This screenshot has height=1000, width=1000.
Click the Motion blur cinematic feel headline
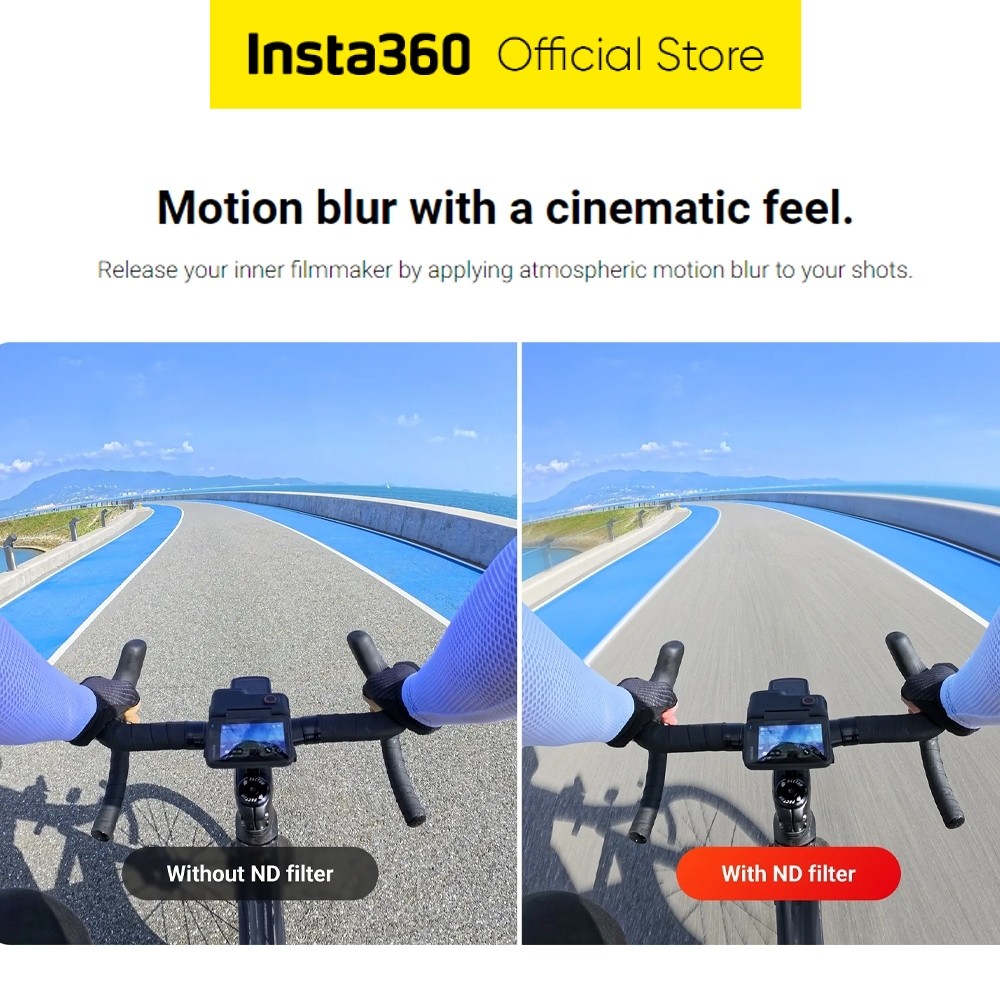tap(504, 208)
